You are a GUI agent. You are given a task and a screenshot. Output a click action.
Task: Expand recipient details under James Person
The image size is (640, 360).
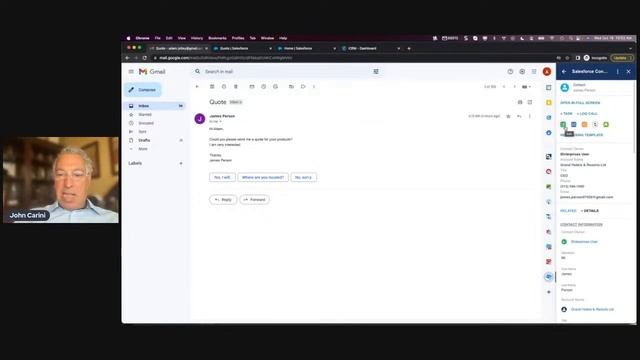click(x=220, y=122)
